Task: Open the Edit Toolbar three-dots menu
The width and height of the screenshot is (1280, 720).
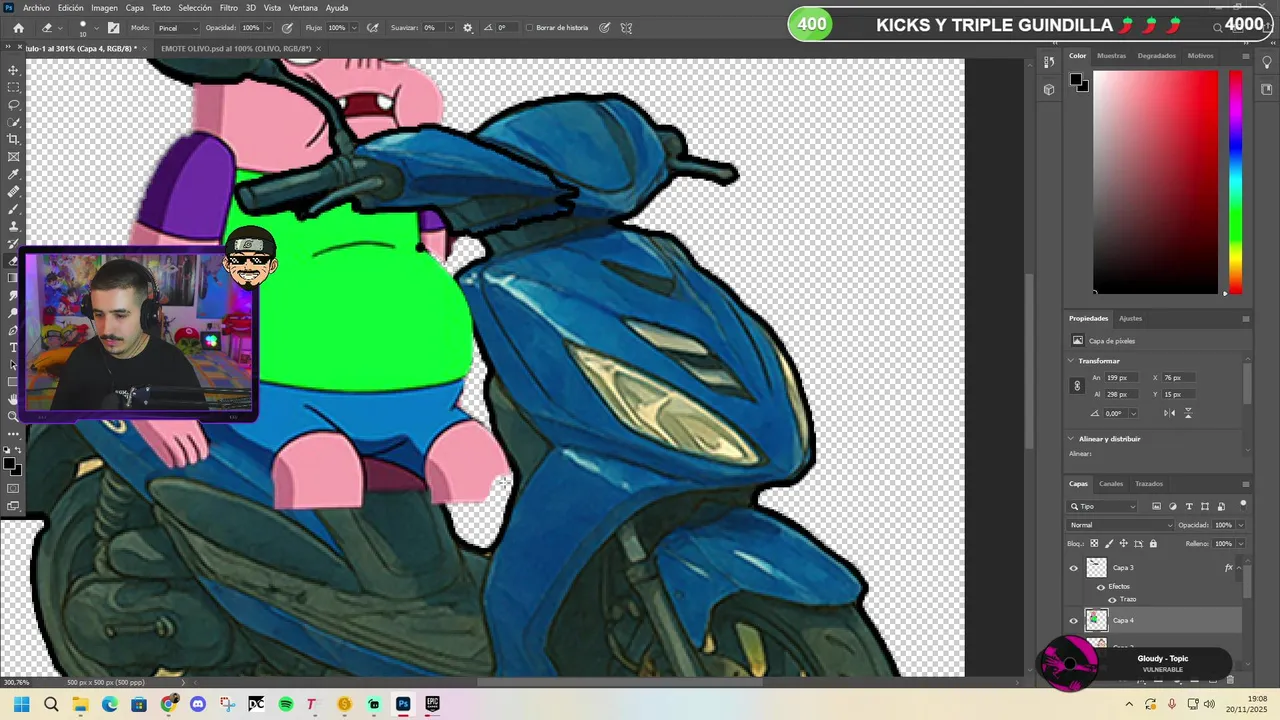Action: point(13,434)
